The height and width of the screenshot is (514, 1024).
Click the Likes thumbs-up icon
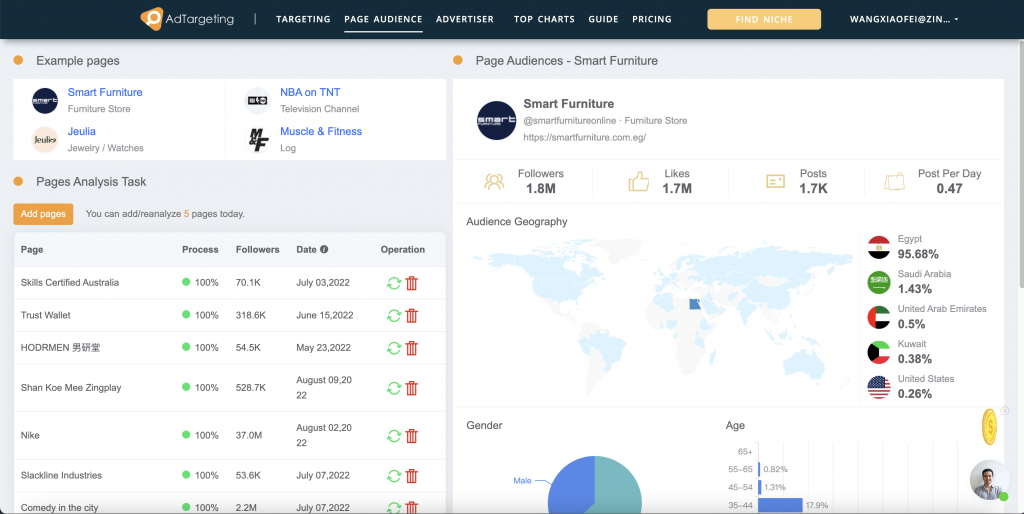(639, 182)
